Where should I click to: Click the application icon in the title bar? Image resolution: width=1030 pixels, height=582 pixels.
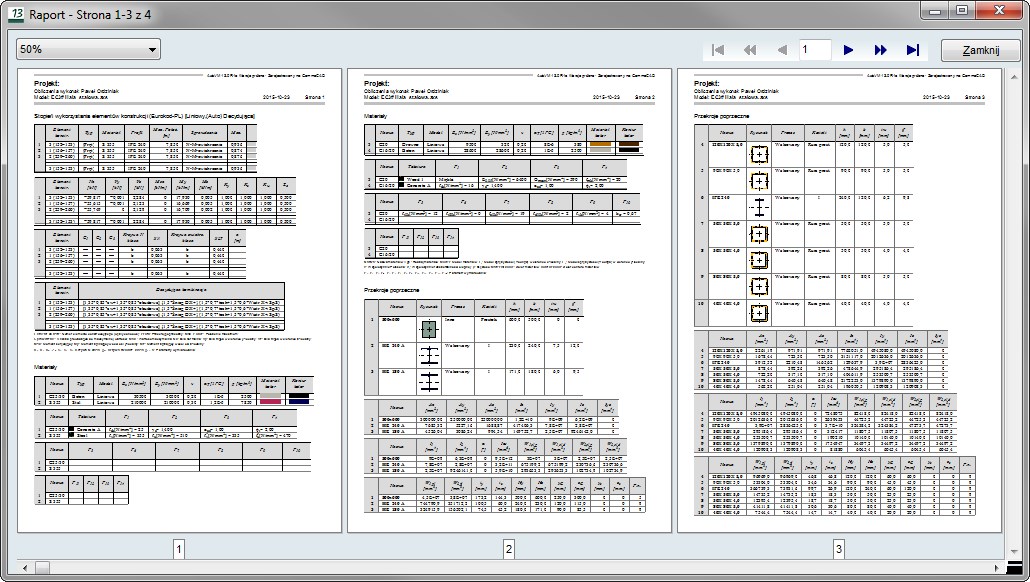click(16, 14)
